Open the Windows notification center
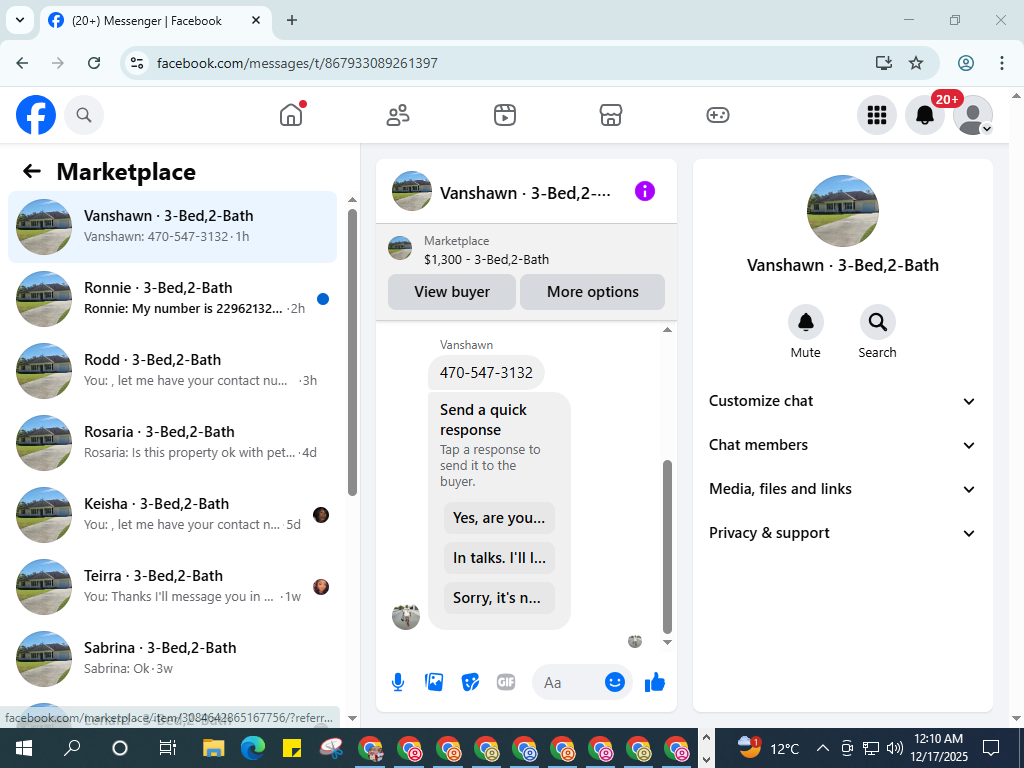The height and width of the screenshot is (768, 1024). click(991, 748)
